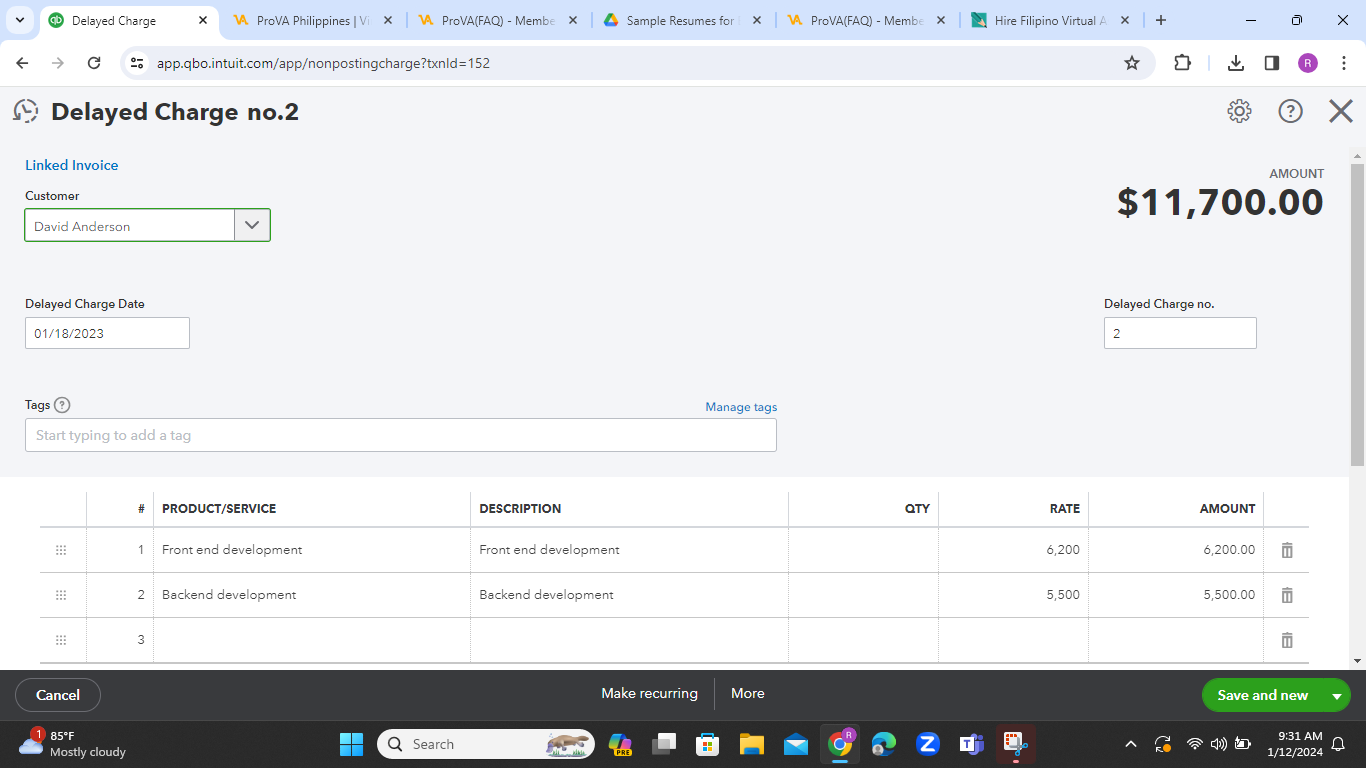The height and width of the screenshot is (768, 1366).
Task: Focus the Tags input field
Action: [401, 435]
